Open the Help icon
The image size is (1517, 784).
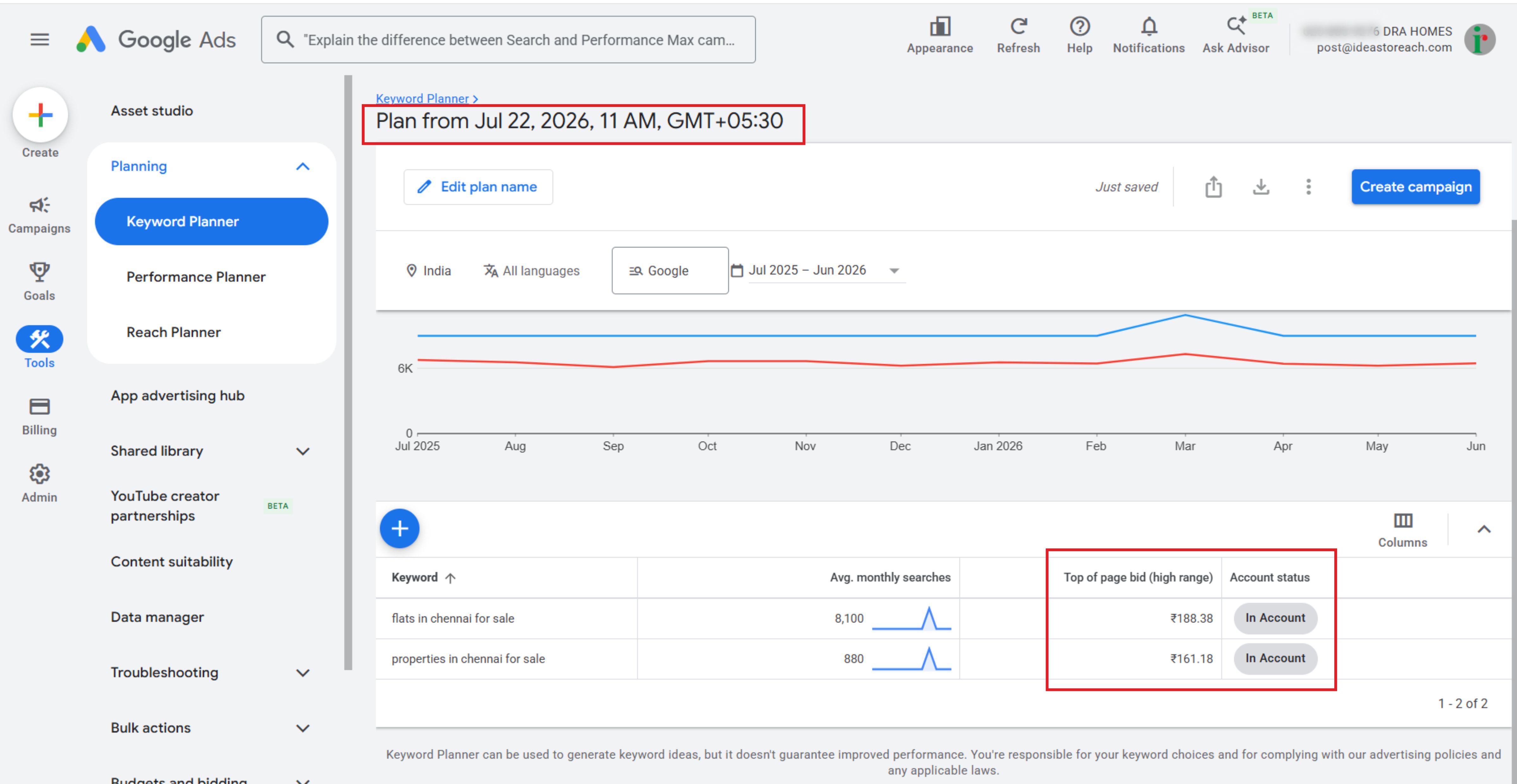(1080, 35)
